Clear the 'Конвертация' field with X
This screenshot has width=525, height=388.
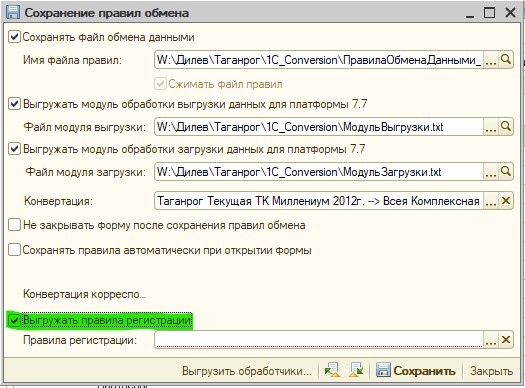click(x=506, y=201)
